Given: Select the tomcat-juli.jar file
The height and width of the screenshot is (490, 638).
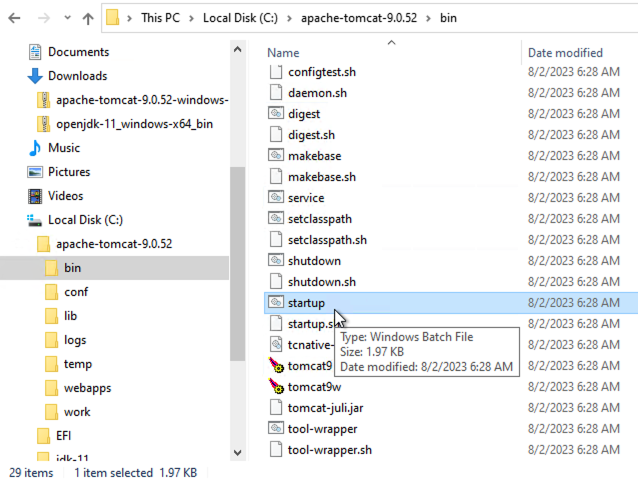Looking at the screenshot, I should click(x=326, y=408).
